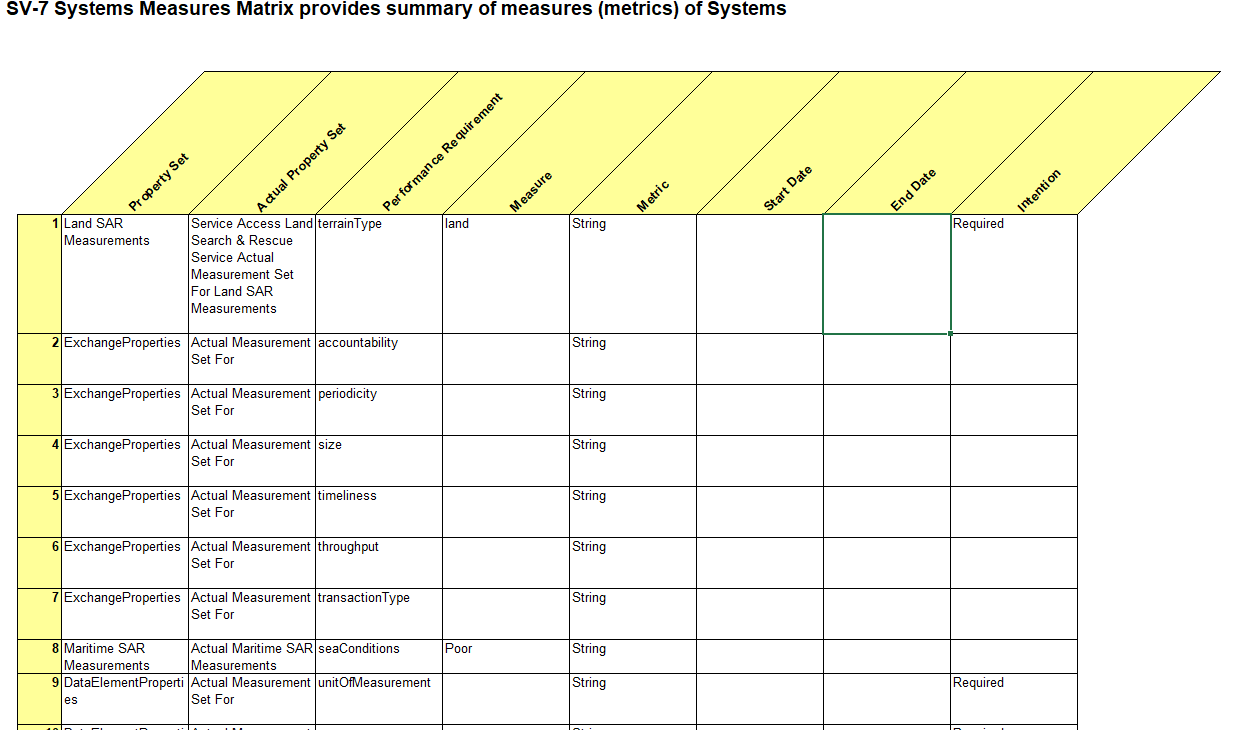Viewport: 1233px width, 730px height.
Task: Click the Actual Maritime SAR Measurements cell
Action: pos(252,657)
